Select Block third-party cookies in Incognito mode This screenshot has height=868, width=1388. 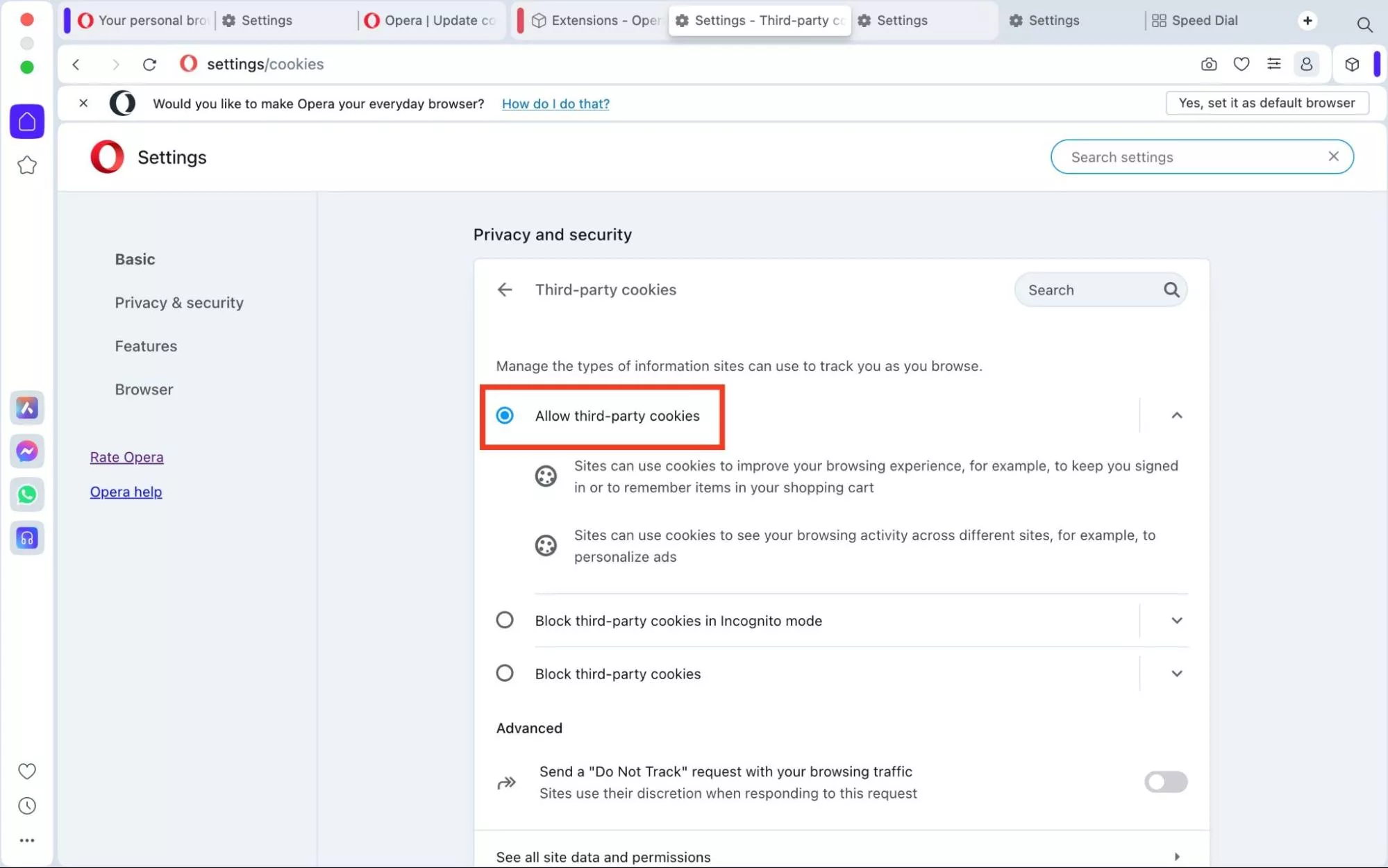pos(505,619)
